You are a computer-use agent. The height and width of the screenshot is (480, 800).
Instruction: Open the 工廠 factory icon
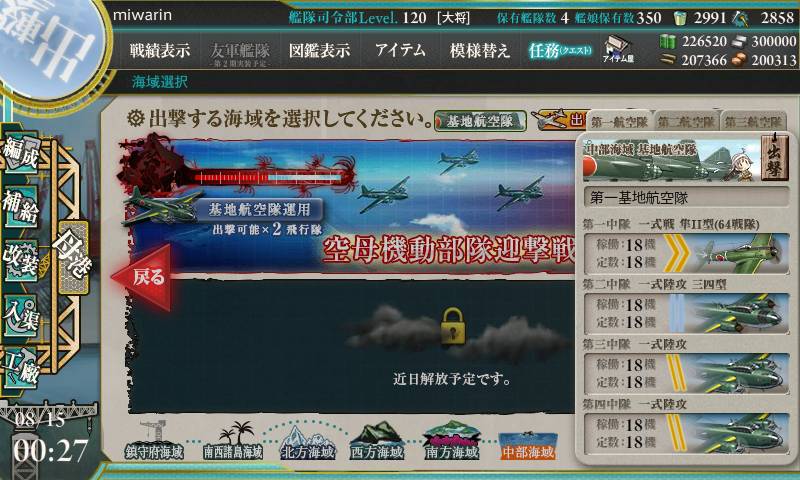point(20,369)
